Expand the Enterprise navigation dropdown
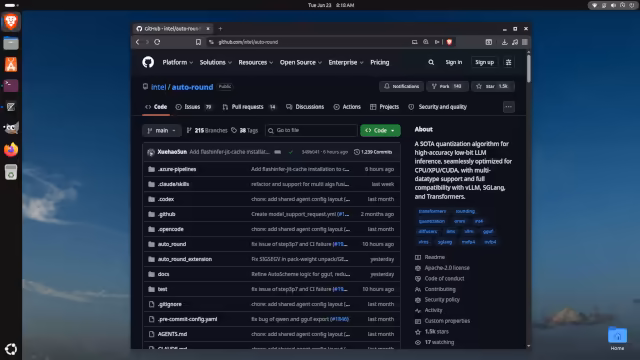 tap(346, 62)
